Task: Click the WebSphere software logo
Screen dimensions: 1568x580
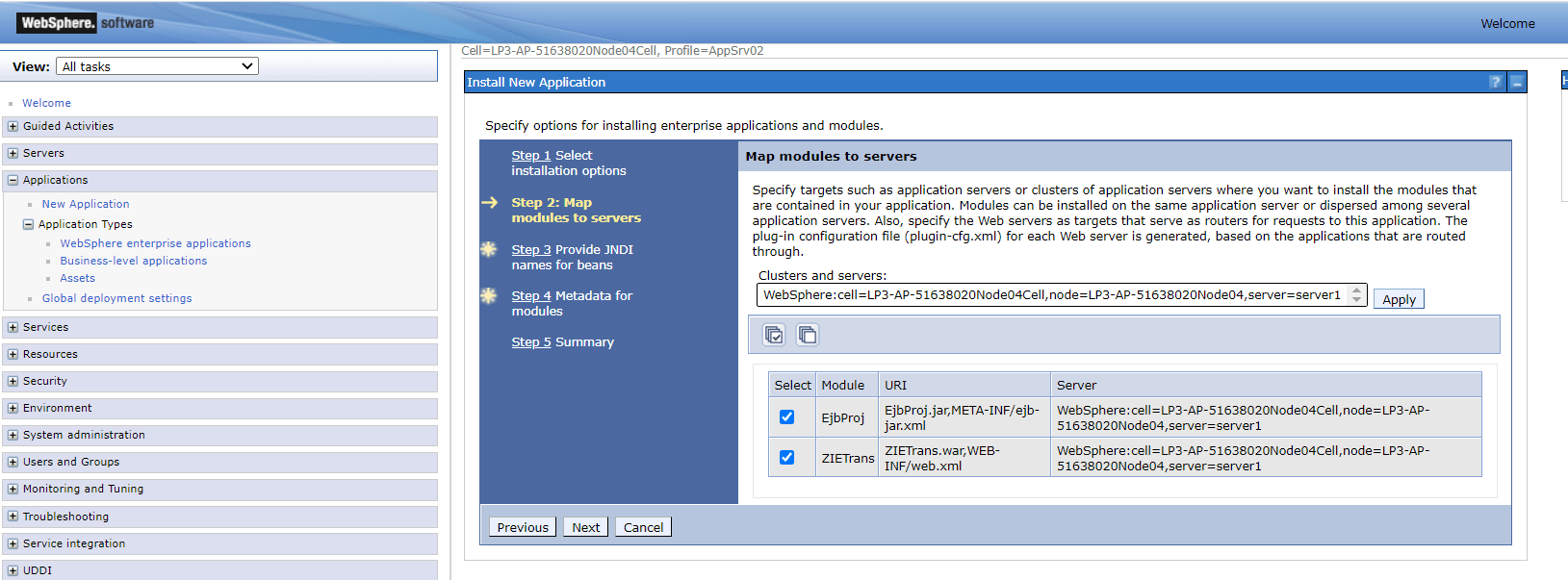Action: click(86, 23)
